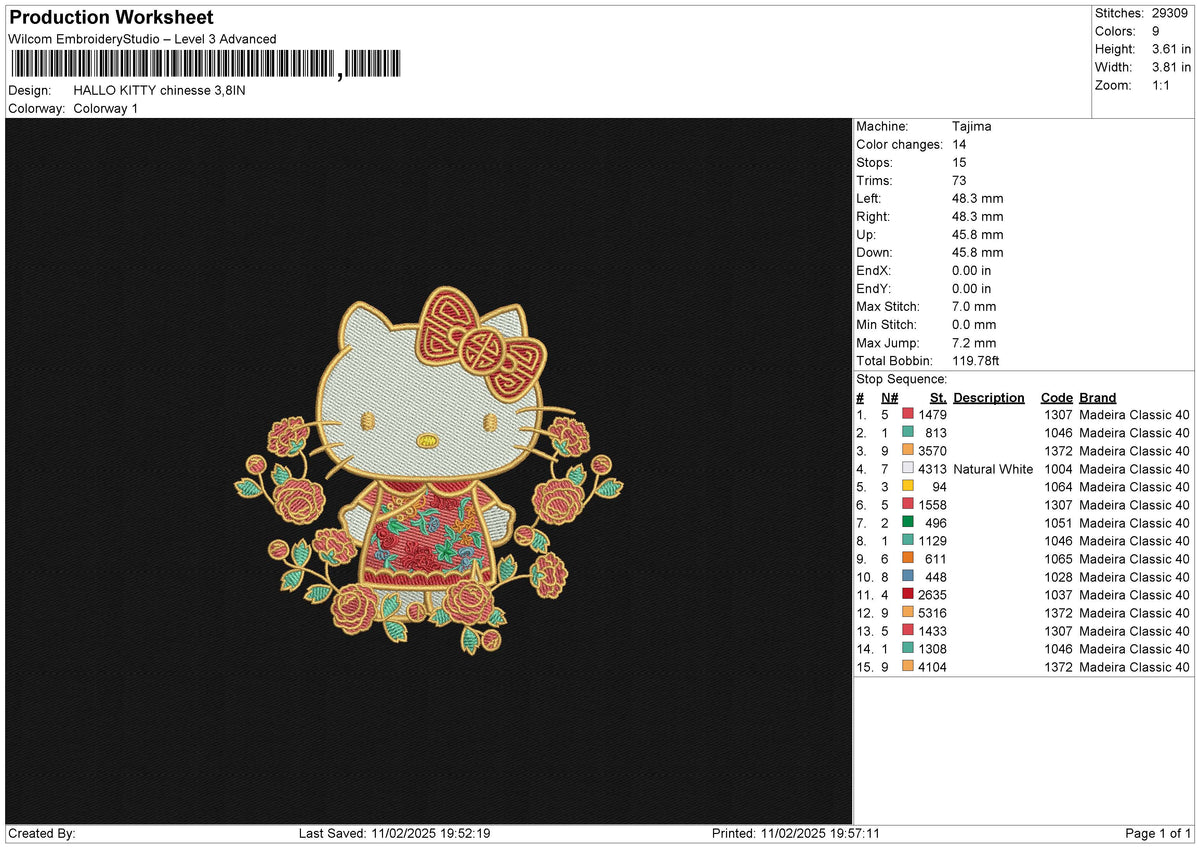
Task: Click the Stops value '15'
Action: [960, 162]
